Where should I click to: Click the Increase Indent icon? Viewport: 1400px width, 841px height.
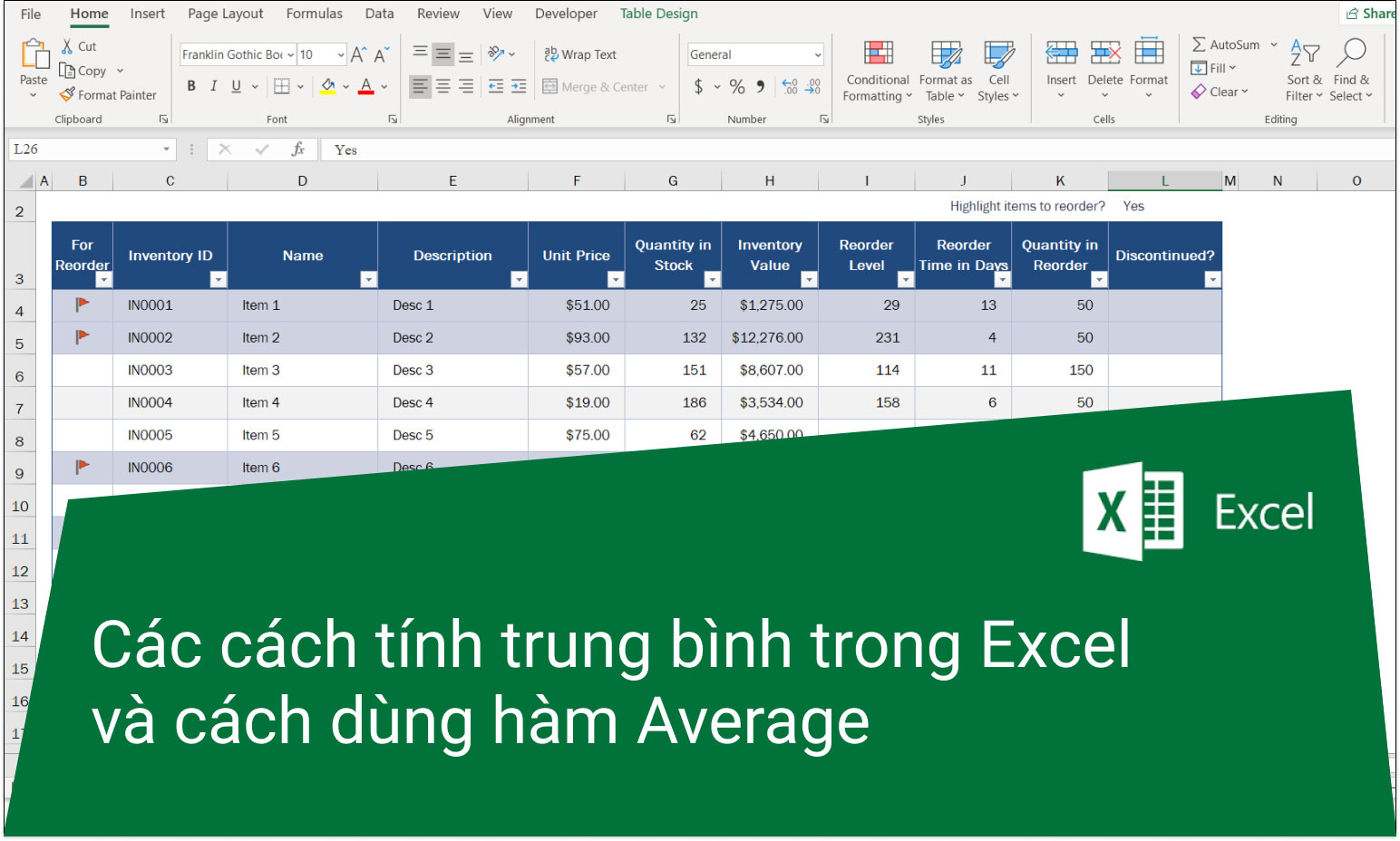click(519, 86)
